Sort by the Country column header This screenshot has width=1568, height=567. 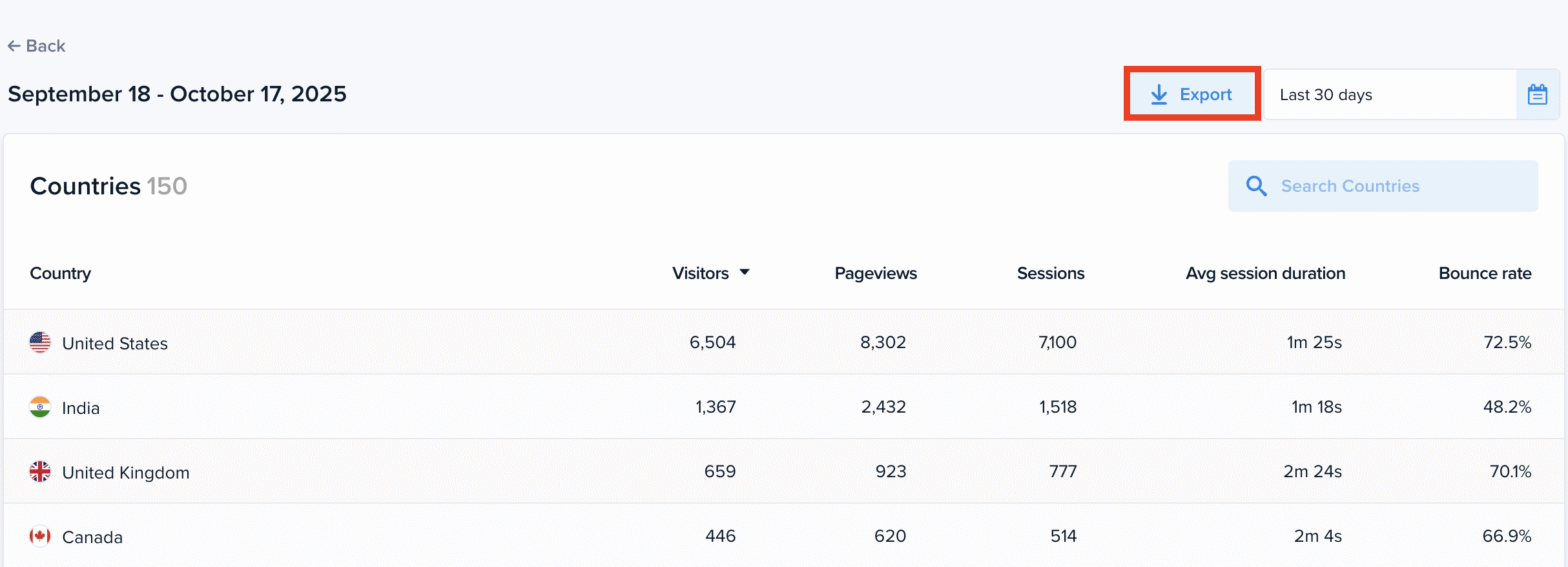[x=60, y=273]
